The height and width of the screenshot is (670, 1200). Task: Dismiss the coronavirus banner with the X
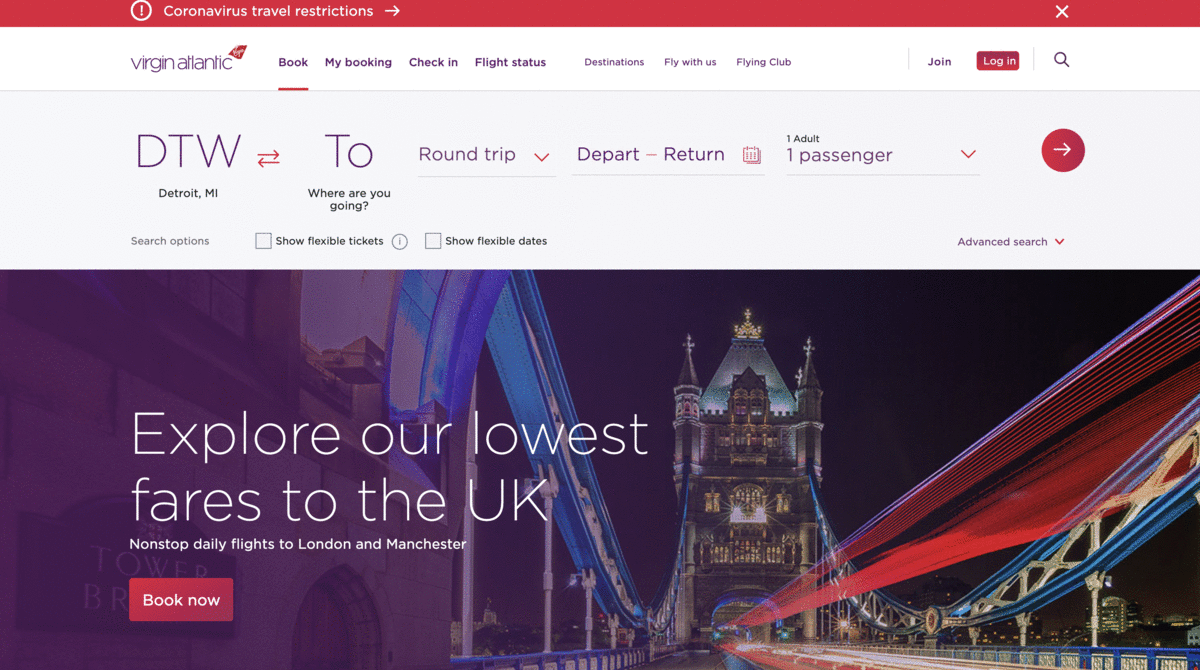coord(1062,11)
